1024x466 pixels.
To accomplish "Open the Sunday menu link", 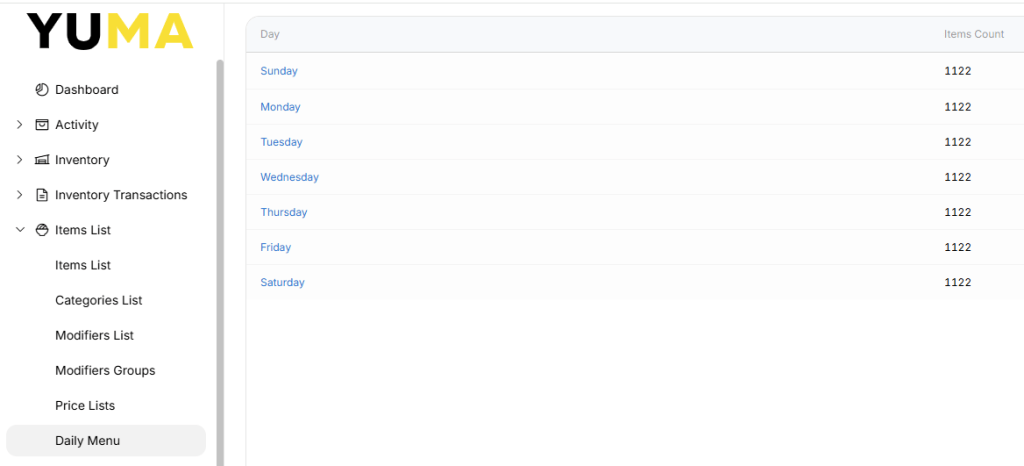I will coord(279,71).
